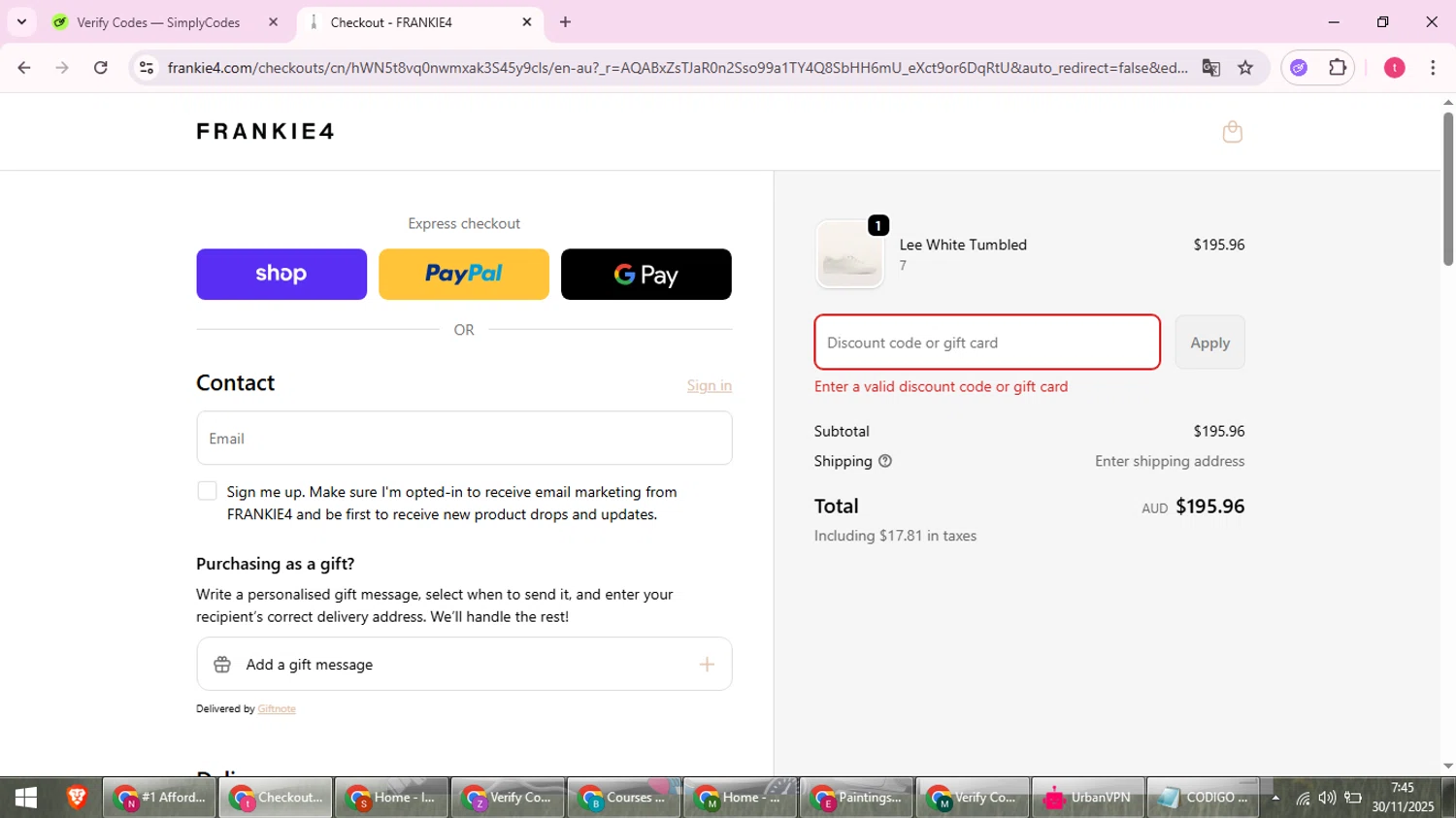The width and height of the screenshot is (1456, 818).
Task: Click the network icon in system tray
Action: (x=1303, y=799)
